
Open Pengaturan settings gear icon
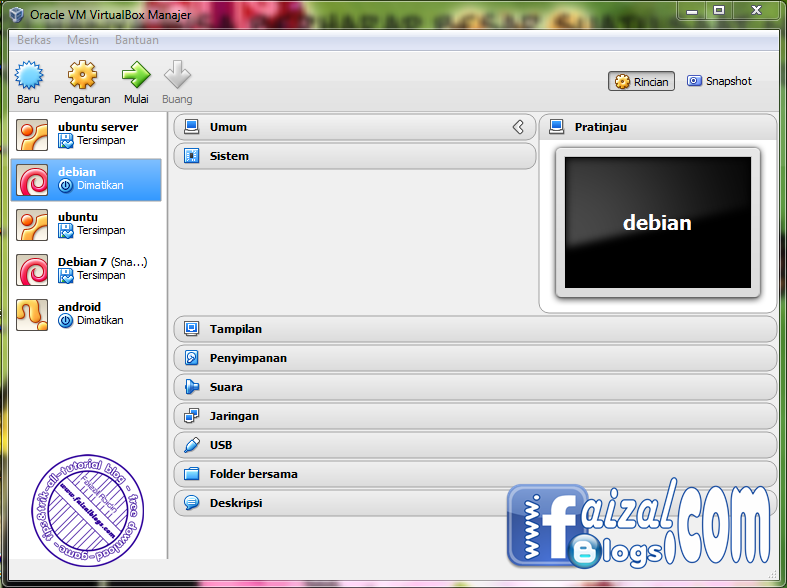(82, 75)
